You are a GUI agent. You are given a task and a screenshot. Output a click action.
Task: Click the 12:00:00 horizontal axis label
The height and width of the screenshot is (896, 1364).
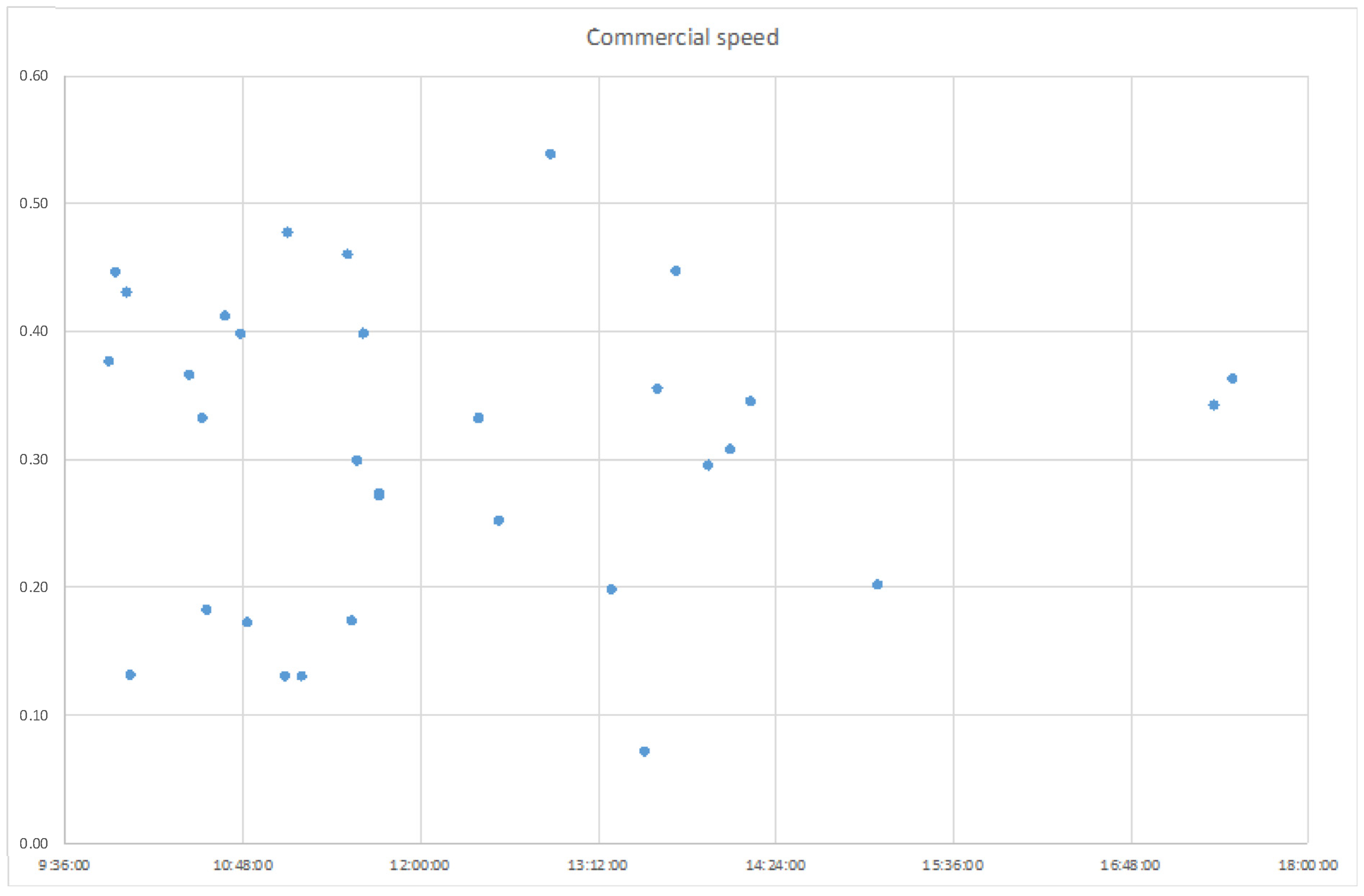[420, 866]
